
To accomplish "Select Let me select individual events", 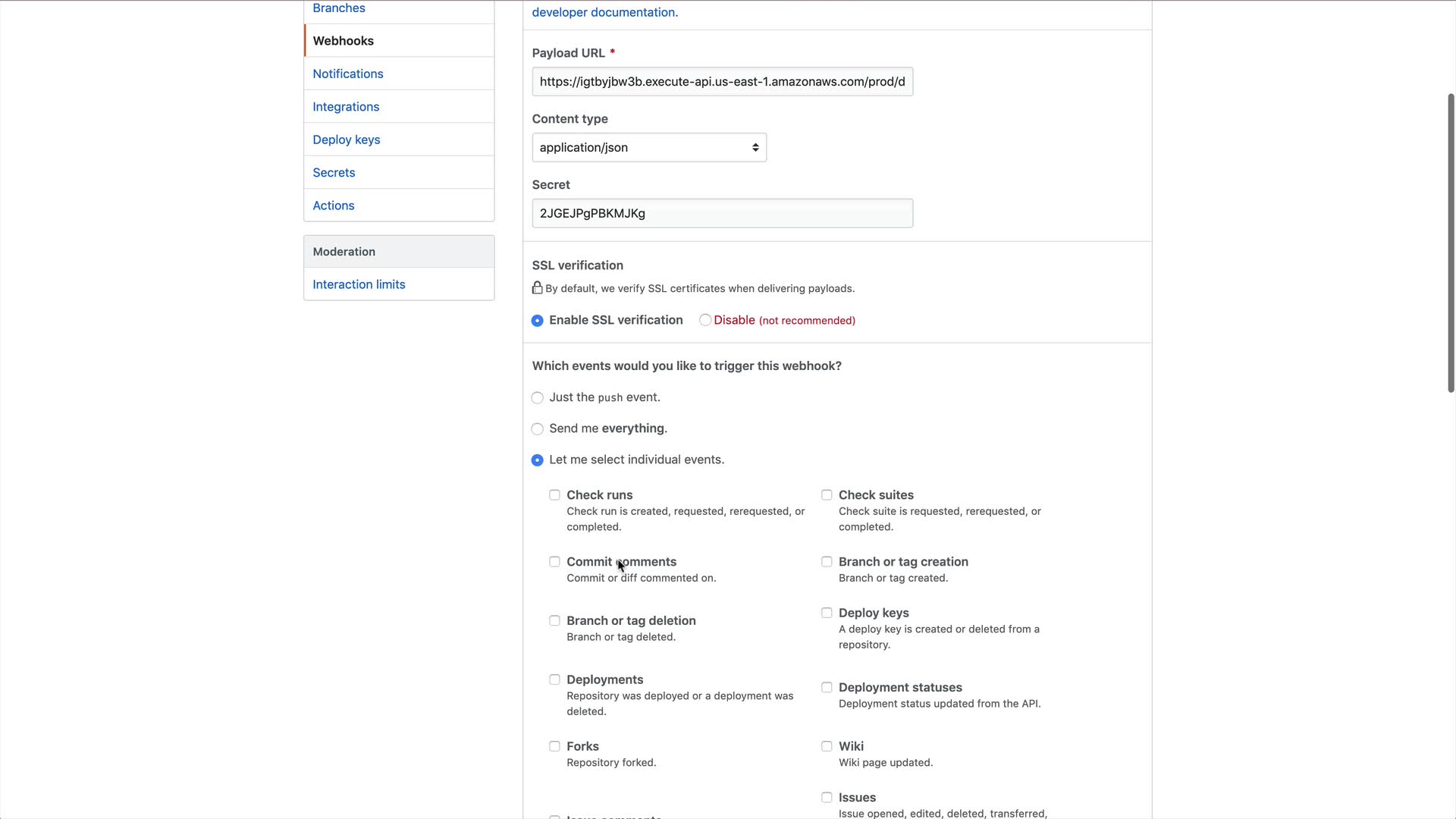I will pos(538,460).
